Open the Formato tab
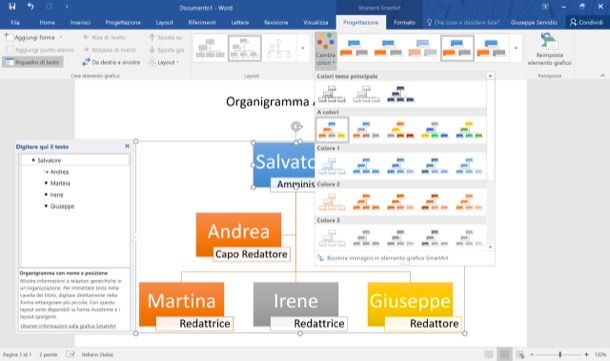The image size is (610, 361). click(404, 23)
